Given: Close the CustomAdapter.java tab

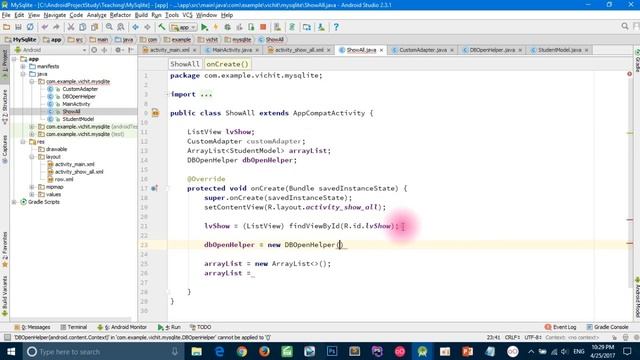Looking at the screenshot, I should click(452, 50).
